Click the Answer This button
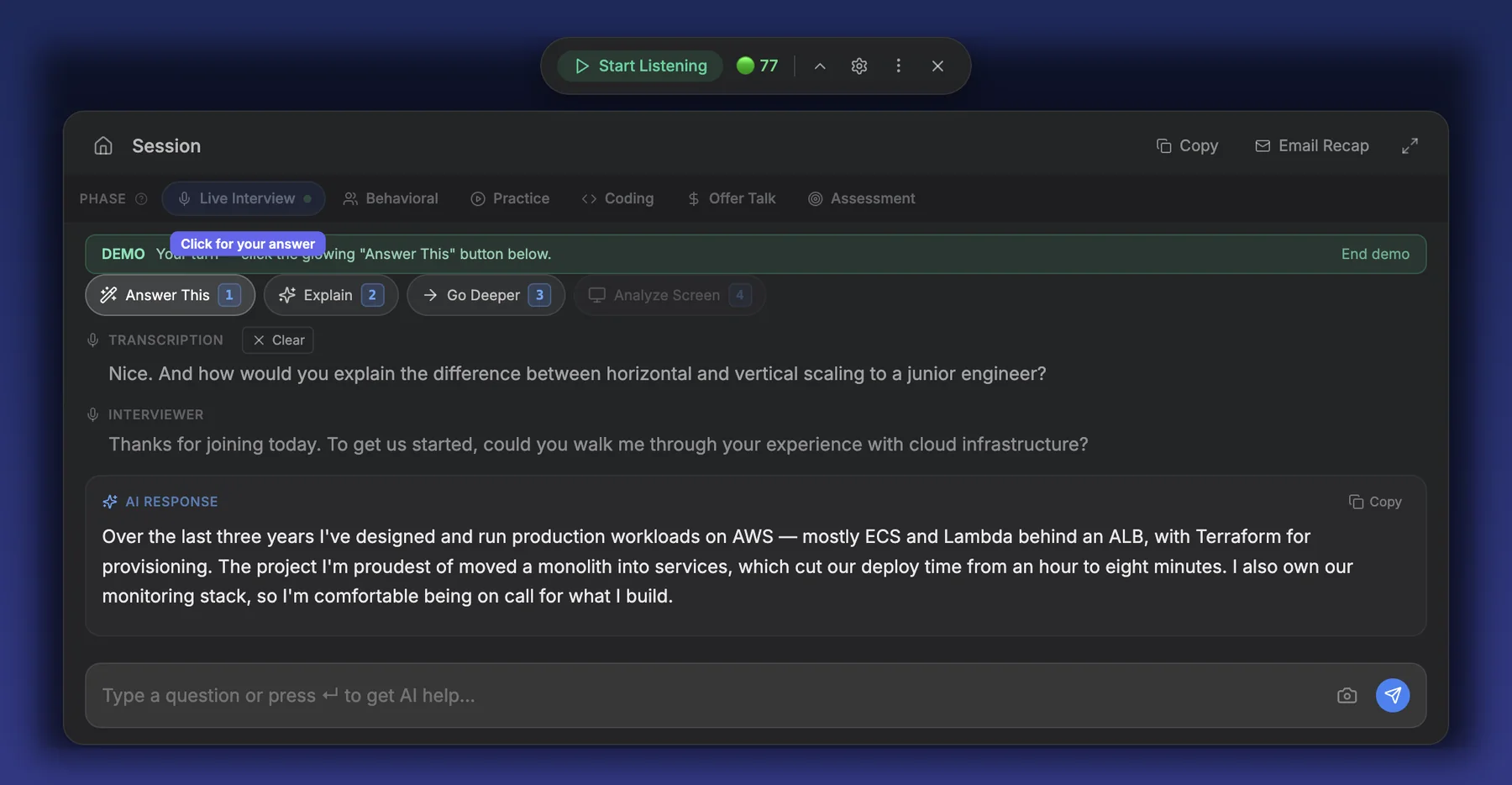 pyautogui.click(x=171, y=295)
